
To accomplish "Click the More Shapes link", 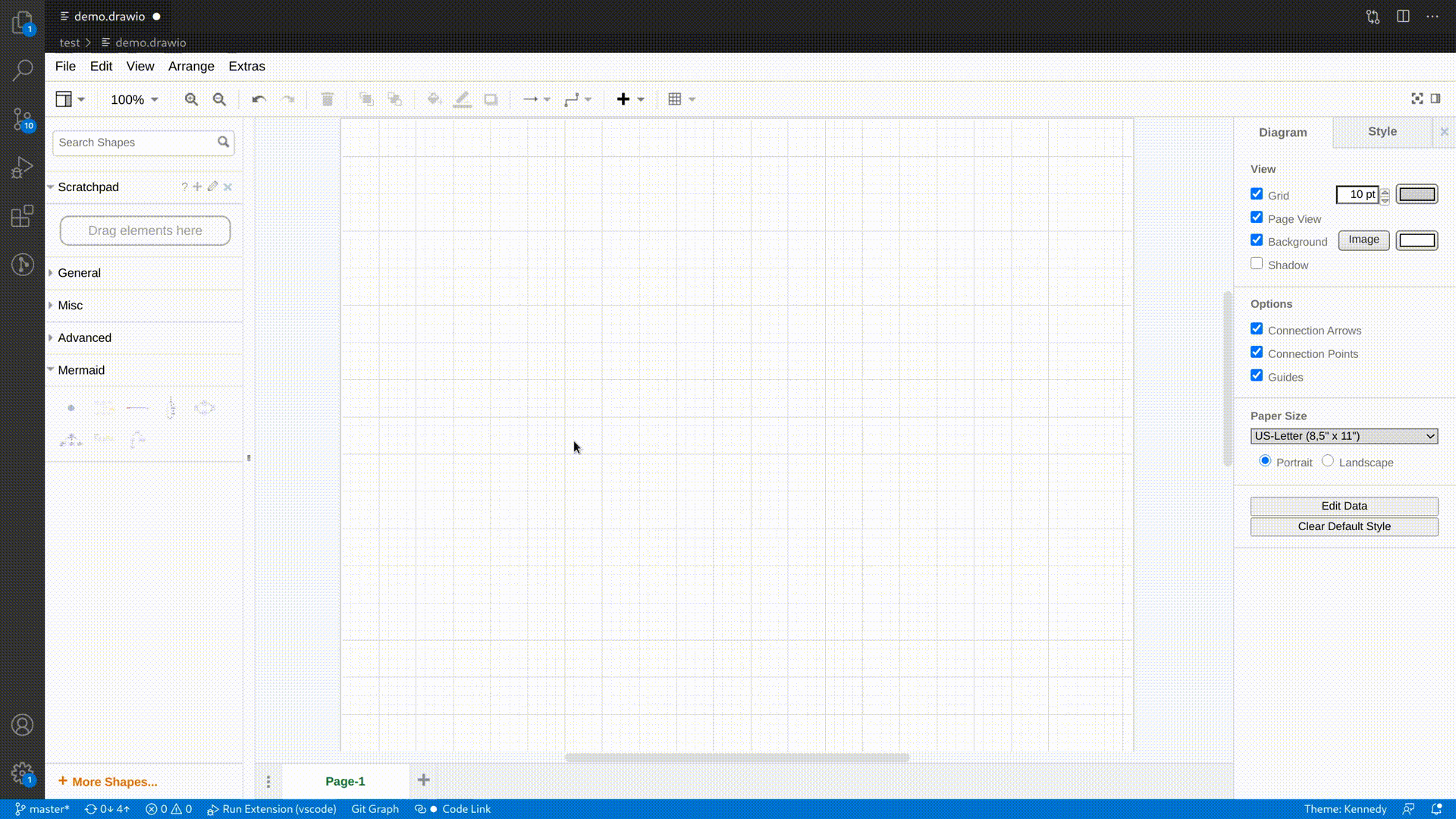I will tap(114, 782).
